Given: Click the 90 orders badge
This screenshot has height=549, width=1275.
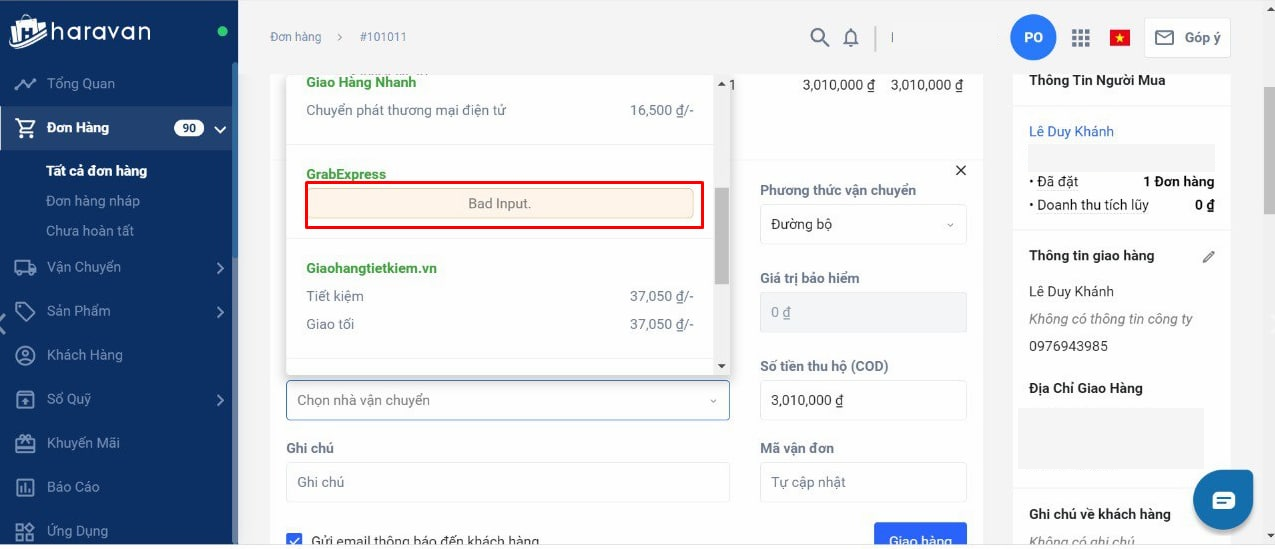Looking at the screenshot, I should coord(188,128).
